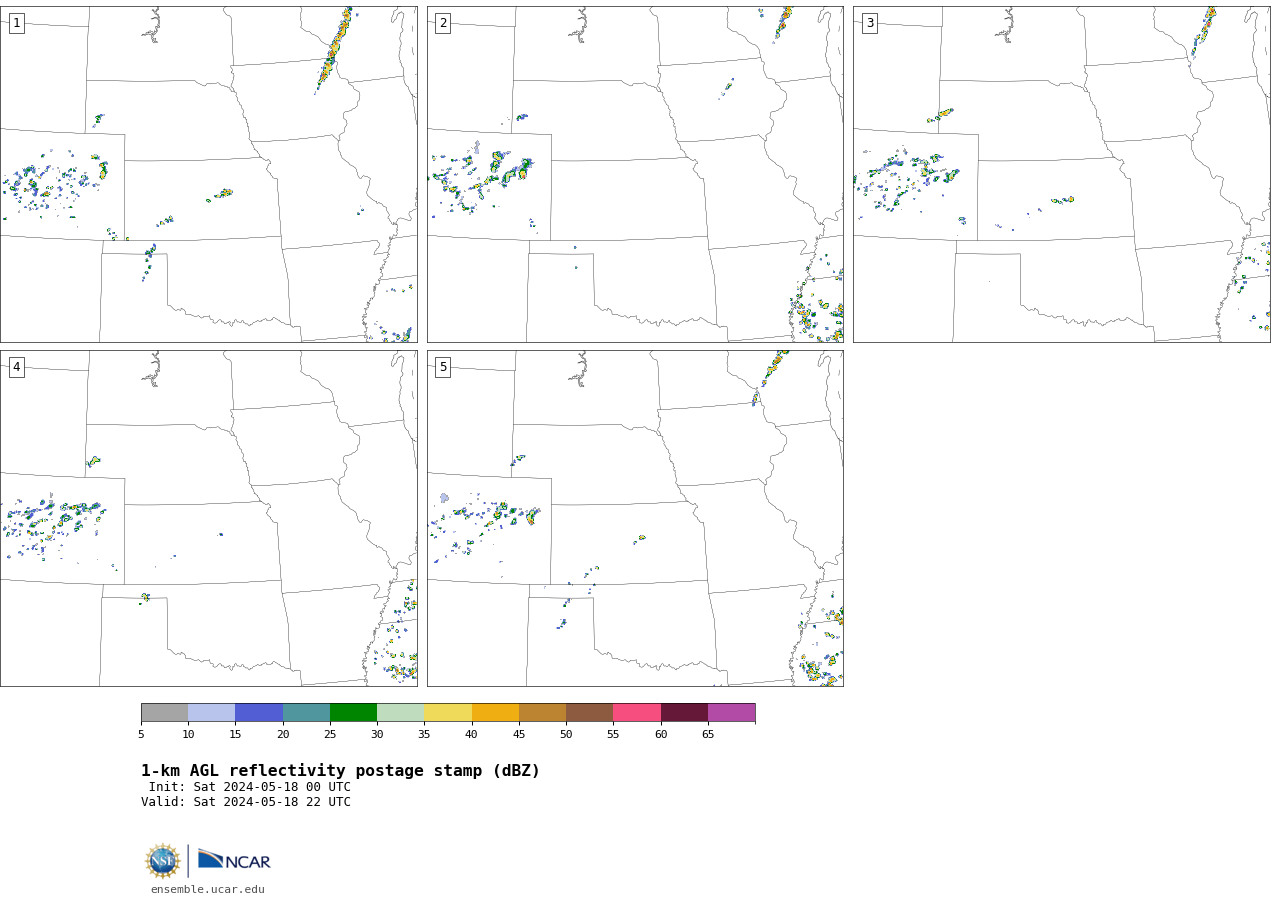Image resolution: width=1280 pixels, height=901 pixels.
Task: Click the reflectivity postage stamp title
Action: [x=340, y=771]
